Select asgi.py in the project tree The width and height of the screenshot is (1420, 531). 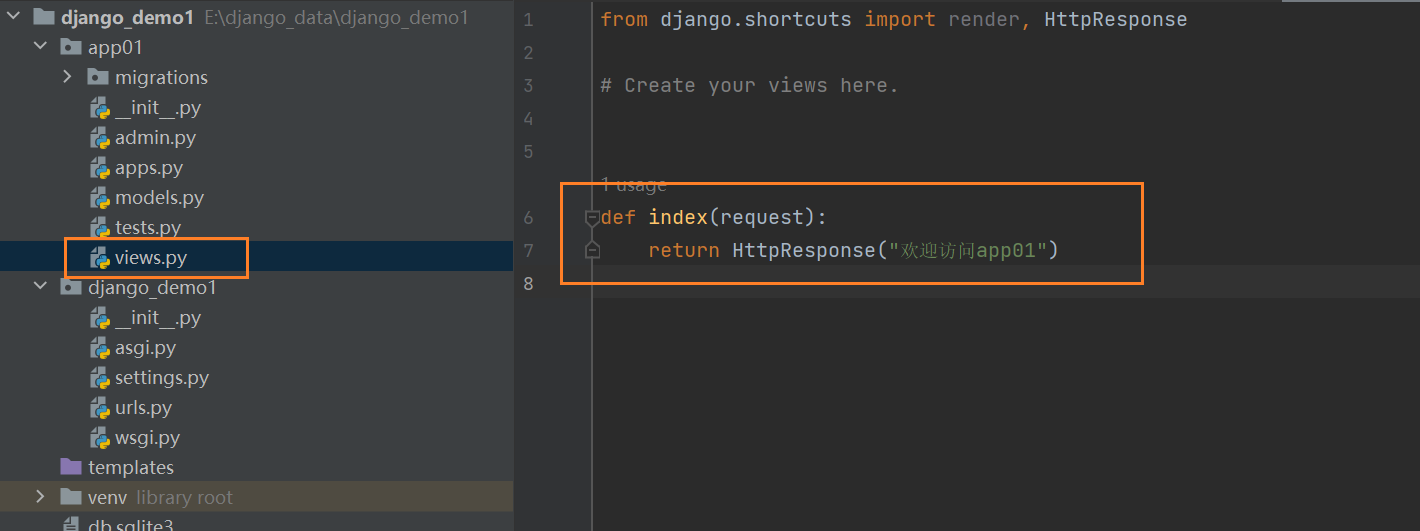(145, 348)
